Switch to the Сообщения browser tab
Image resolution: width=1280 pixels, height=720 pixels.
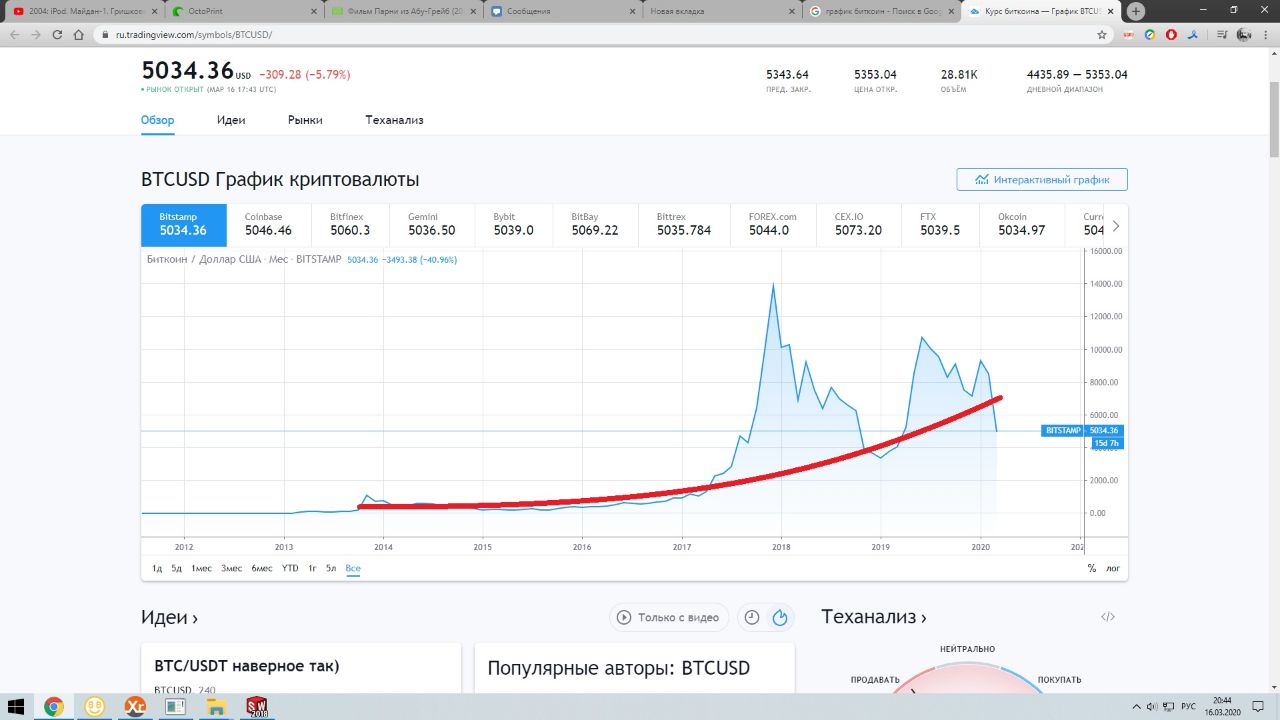point(563,11)
